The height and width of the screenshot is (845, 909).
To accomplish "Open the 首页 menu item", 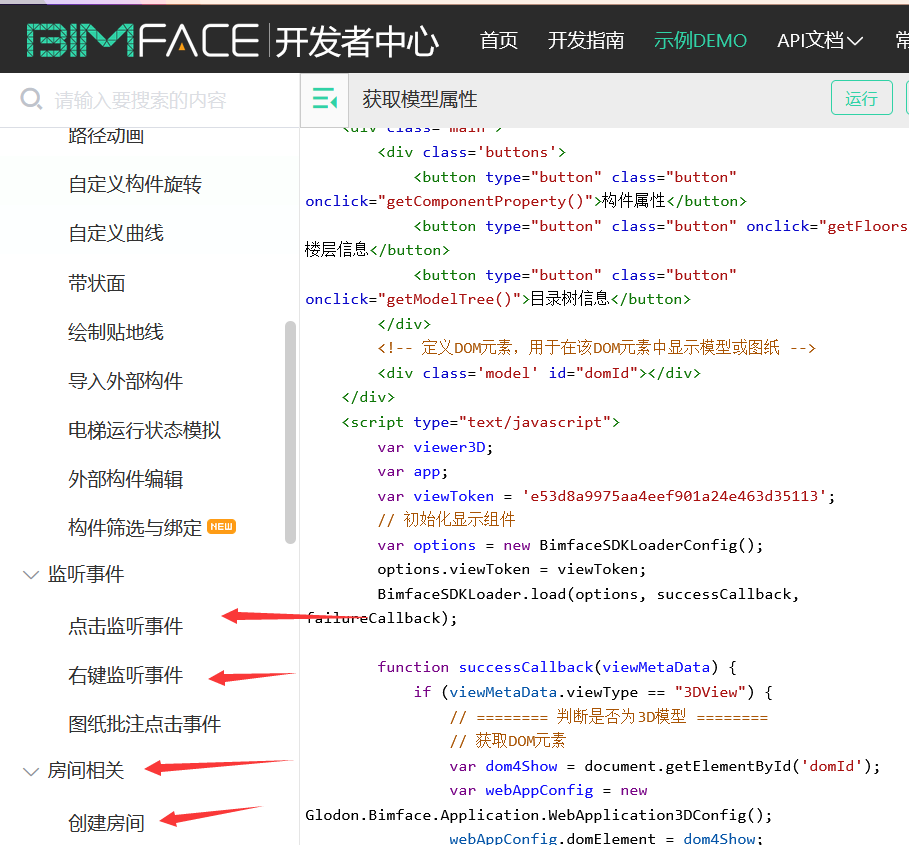I will 498,40.
